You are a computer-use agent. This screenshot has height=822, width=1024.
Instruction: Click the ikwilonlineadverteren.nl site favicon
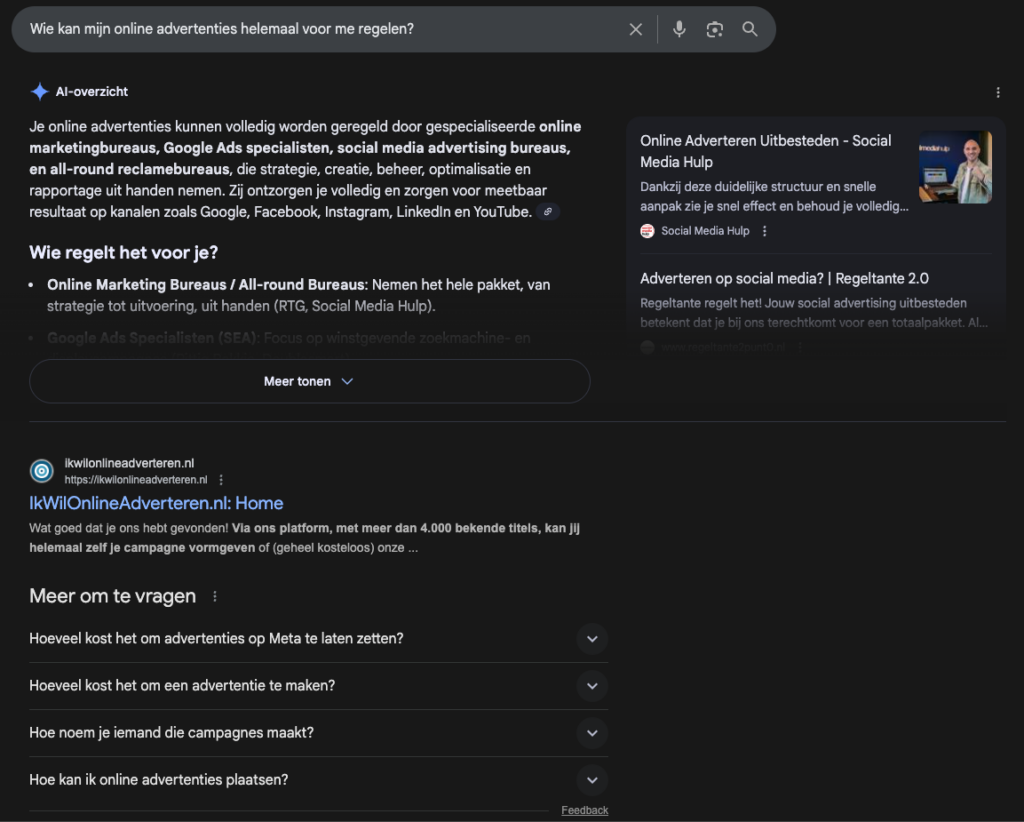42,471
